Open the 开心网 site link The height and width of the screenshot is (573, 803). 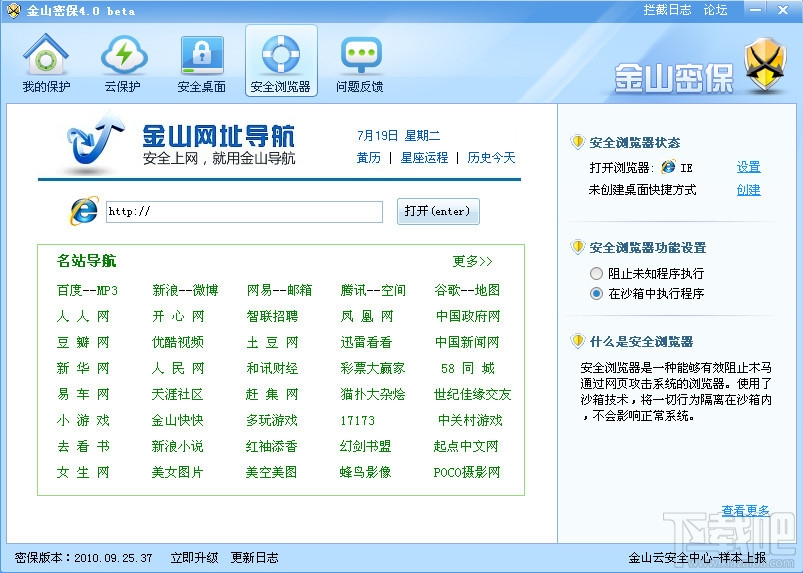pos(178,316)
